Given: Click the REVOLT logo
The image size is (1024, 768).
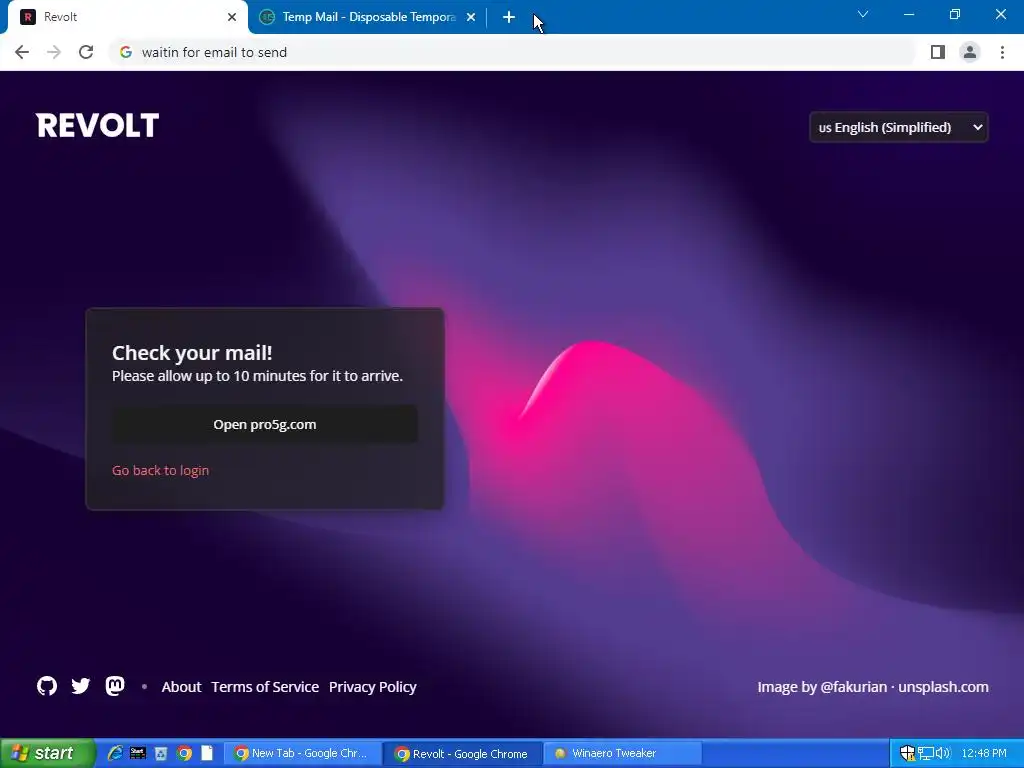Looking at the screenshot, I should coord(97,125).
